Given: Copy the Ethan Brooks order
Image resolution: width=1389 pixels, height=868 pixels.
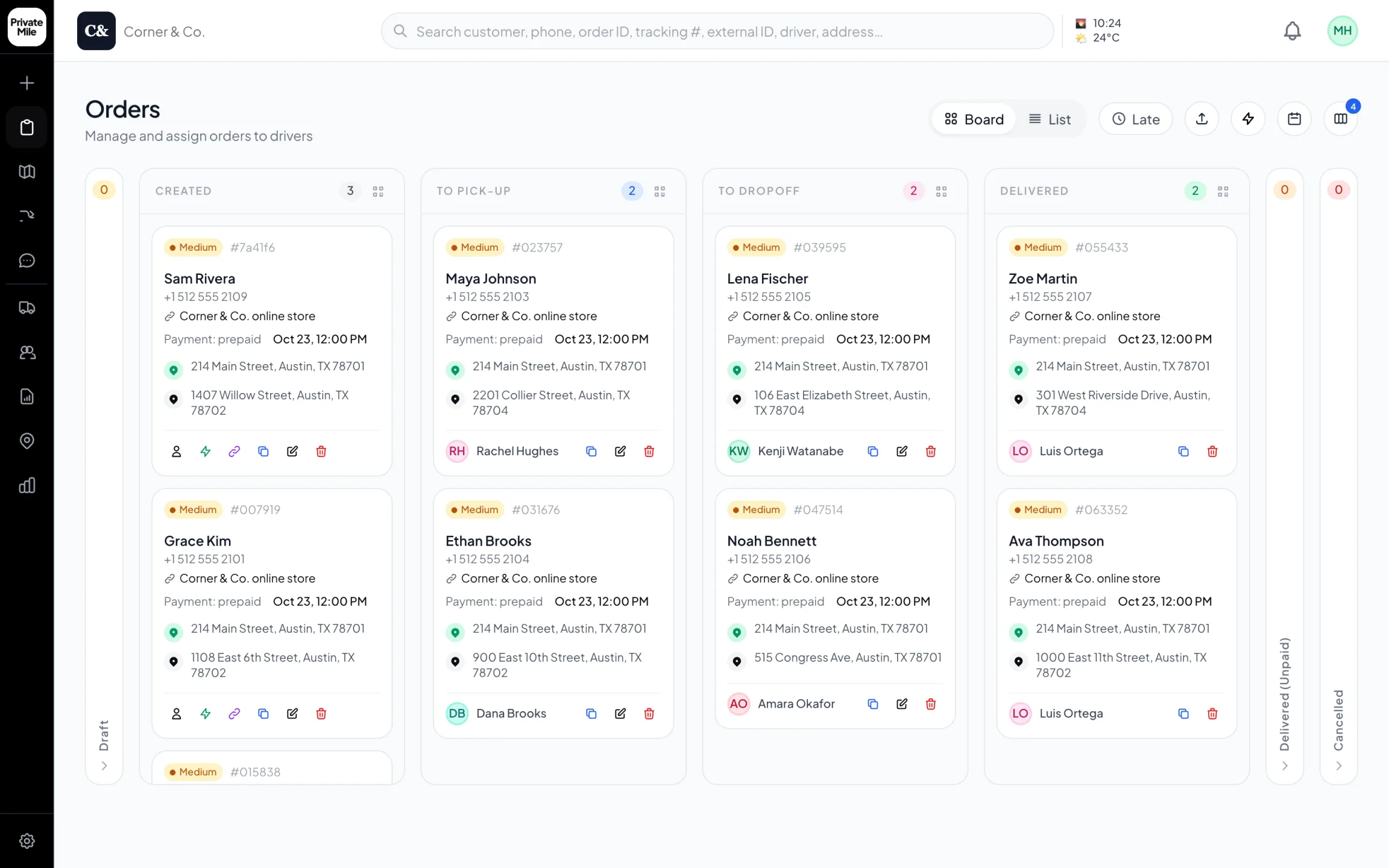Looking at the screenshot, I should (x=591, y=714).
